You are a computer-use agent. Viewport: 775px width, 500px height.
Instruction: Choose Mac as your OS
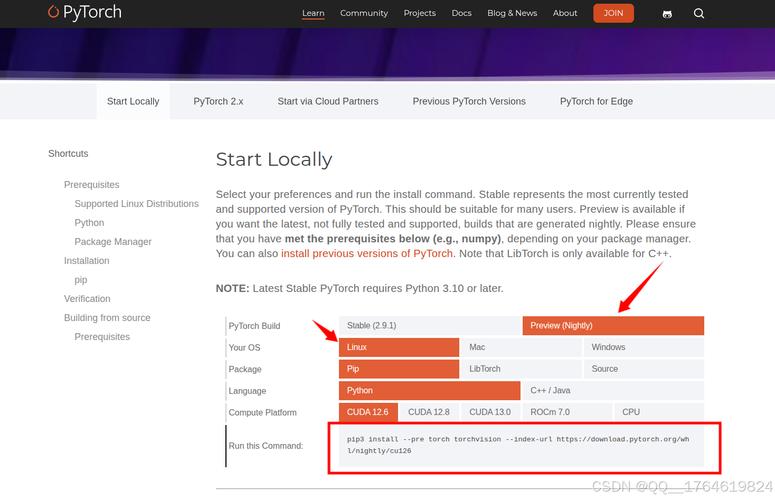pyautogui.click(x=520, y=347)
